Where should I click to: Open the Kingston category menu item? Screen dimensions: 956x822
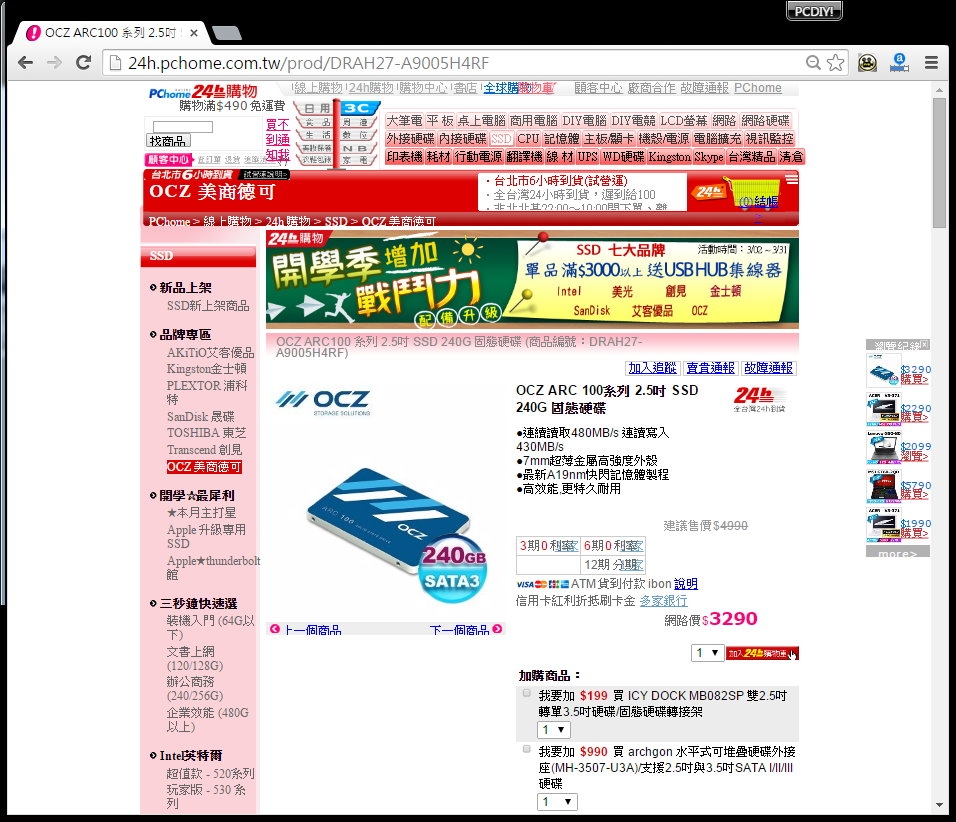pos(669,157)
